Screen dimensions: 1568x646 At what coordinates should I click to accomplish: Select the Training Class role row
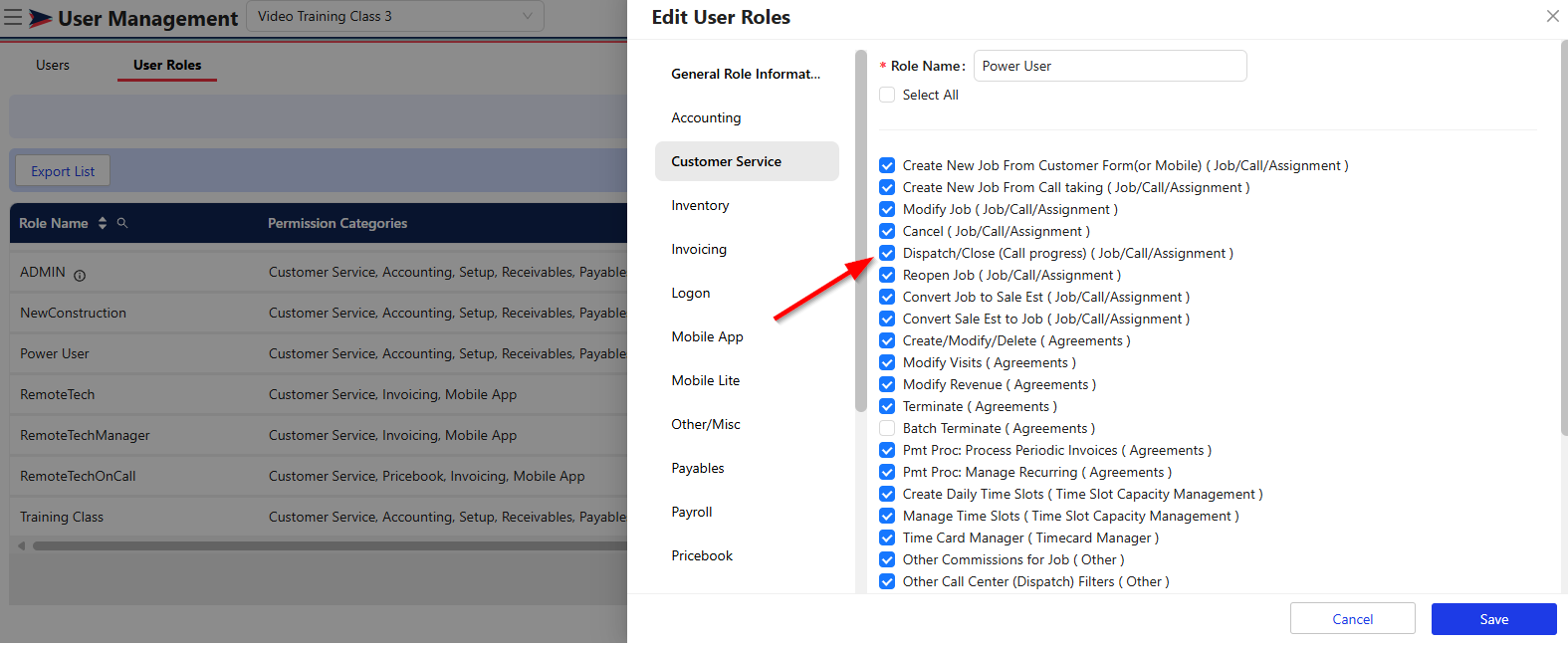pyautogui.click(x=319, y=517)
